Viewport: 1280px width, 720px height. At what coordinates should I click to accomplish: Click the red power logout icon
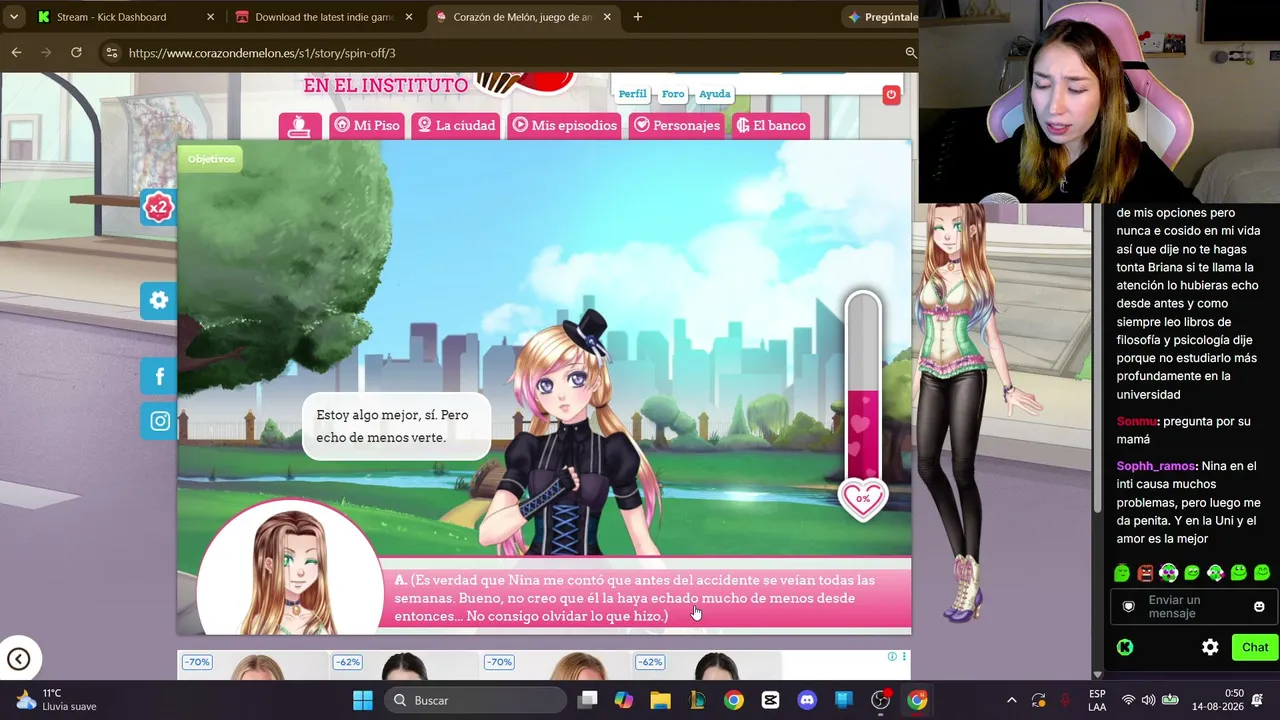(x=891, y=95)
